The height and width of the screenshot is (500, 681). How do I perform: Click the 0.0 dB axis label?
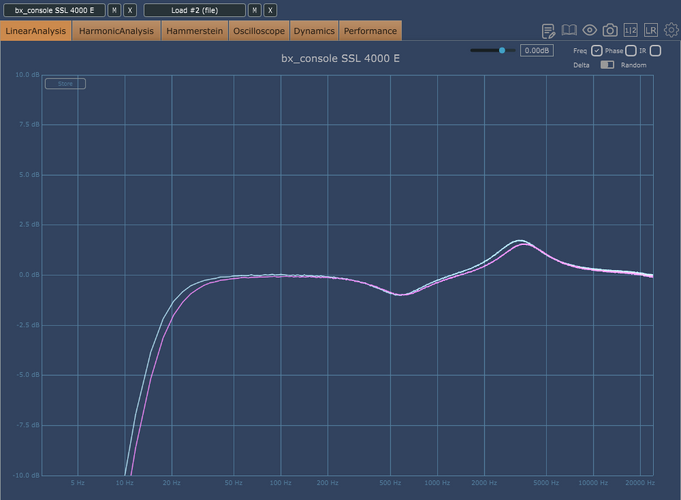(29, 275)
